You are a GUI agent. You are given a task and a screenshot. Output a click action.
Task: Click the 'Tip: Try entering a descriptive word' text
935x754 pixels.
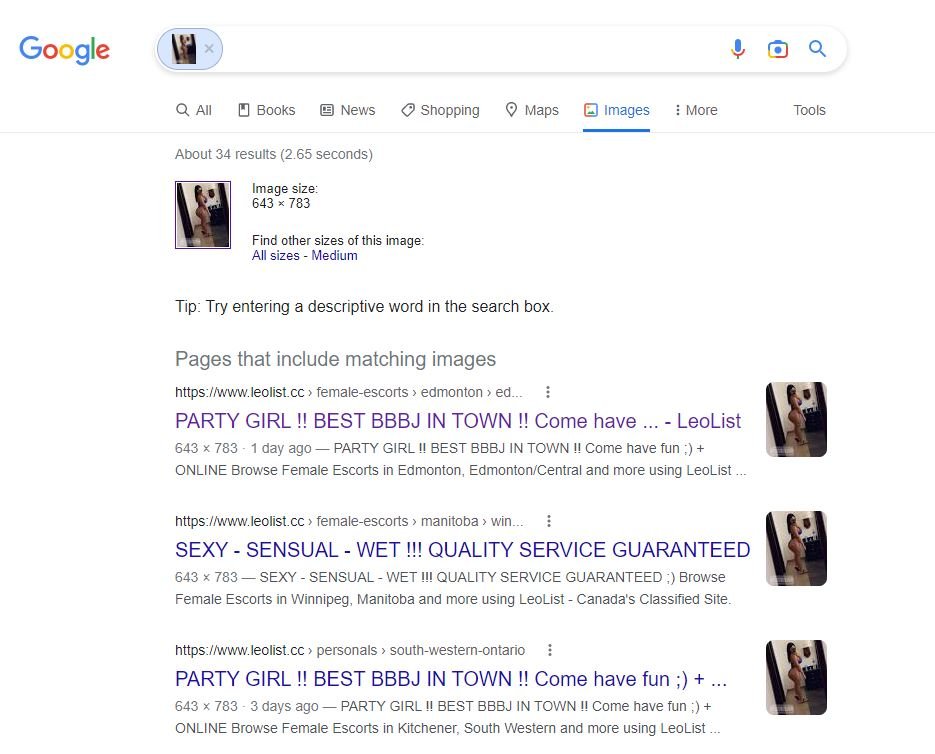pos(364,306)
